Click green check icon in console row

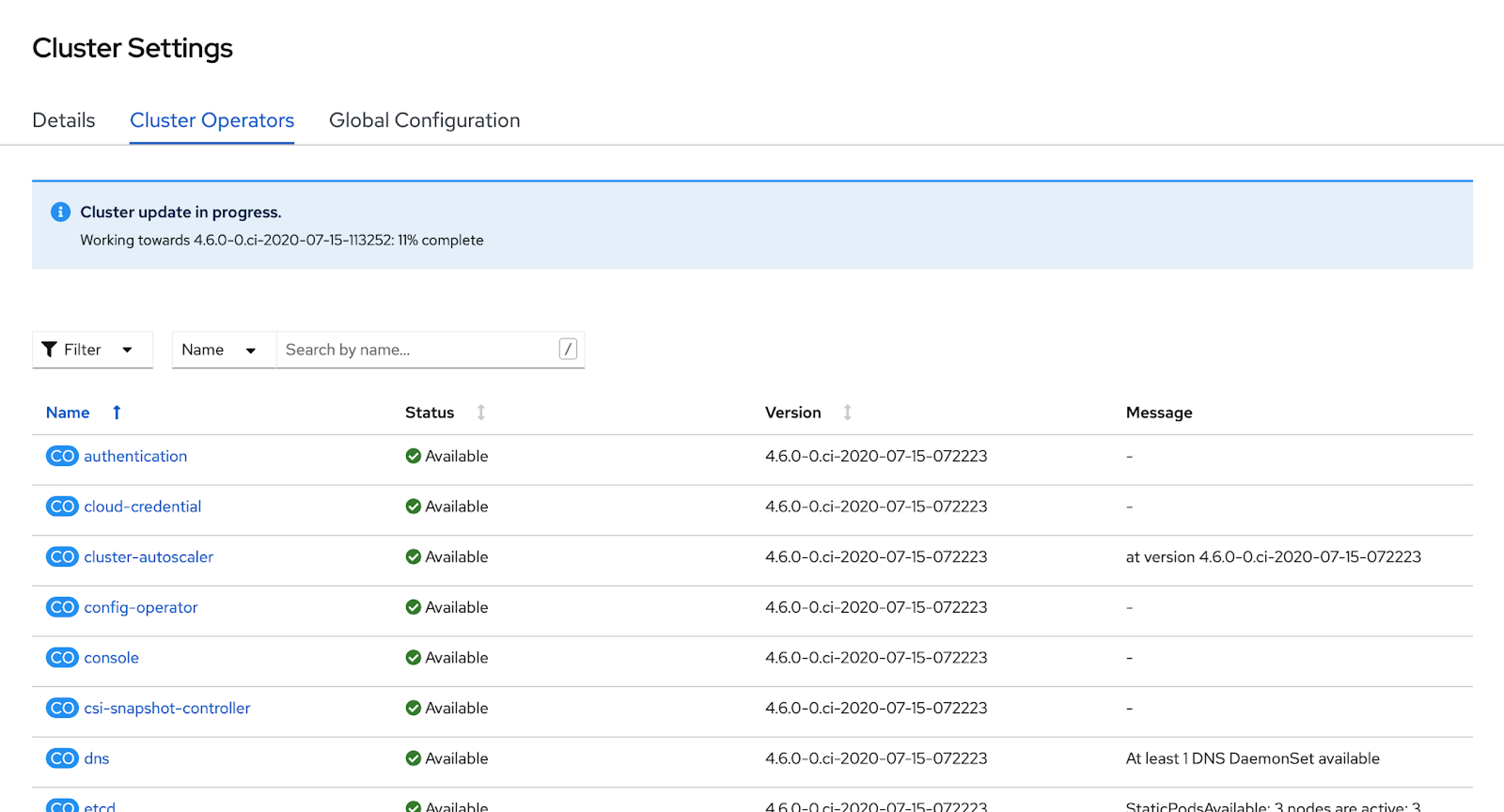tap(414, 657)
